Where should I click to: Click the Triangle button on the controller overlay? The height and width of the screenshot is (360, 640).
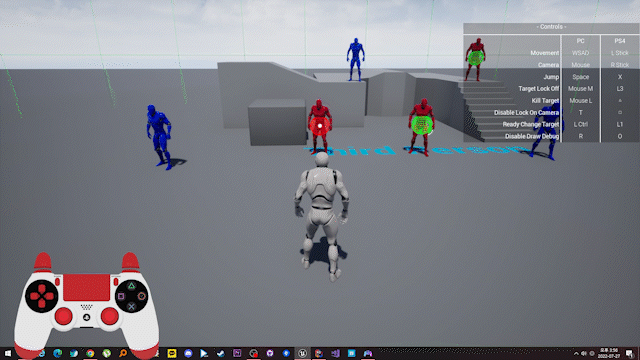(x=131, y=286)
